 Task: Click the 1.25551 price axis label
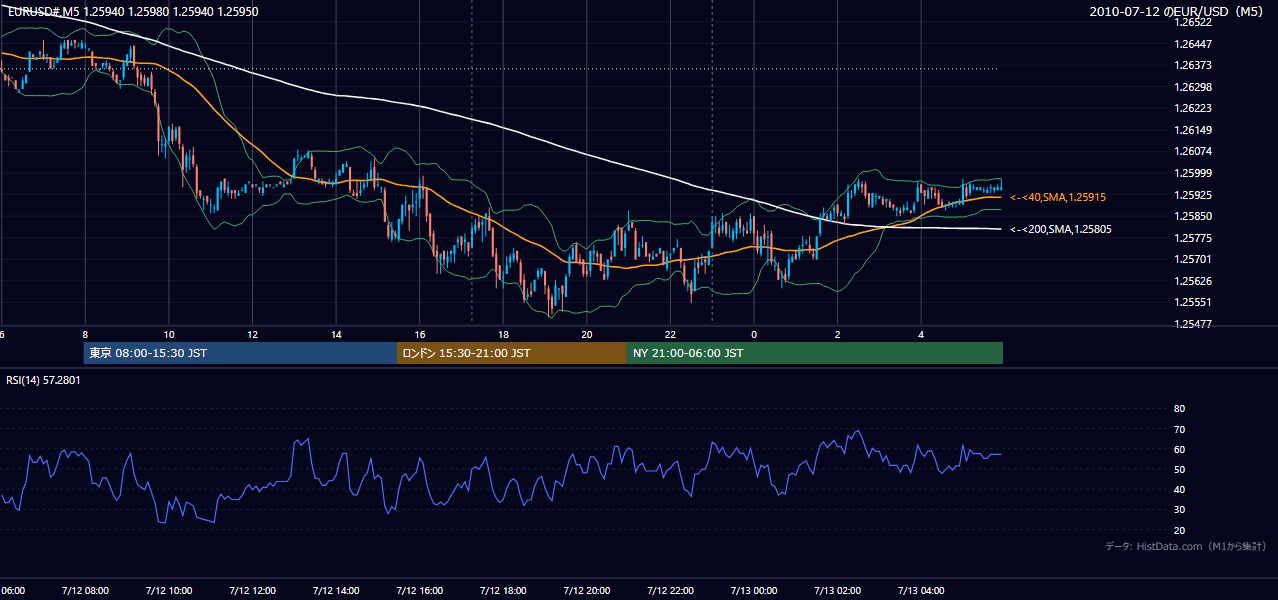1194,302
